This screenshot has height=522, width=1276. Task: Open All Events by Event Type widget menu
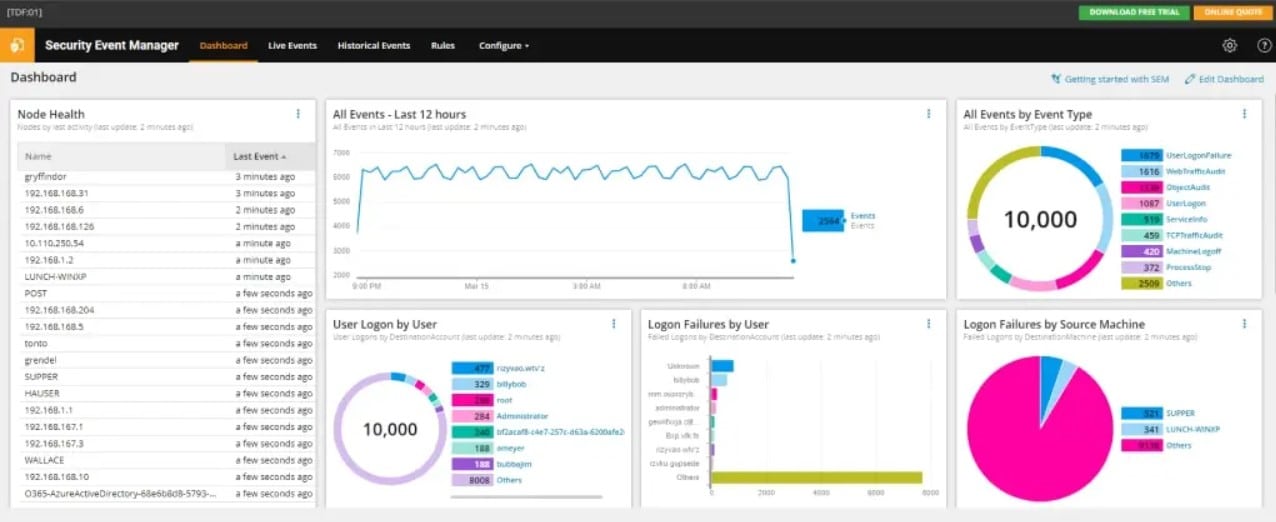(1244, 114)
